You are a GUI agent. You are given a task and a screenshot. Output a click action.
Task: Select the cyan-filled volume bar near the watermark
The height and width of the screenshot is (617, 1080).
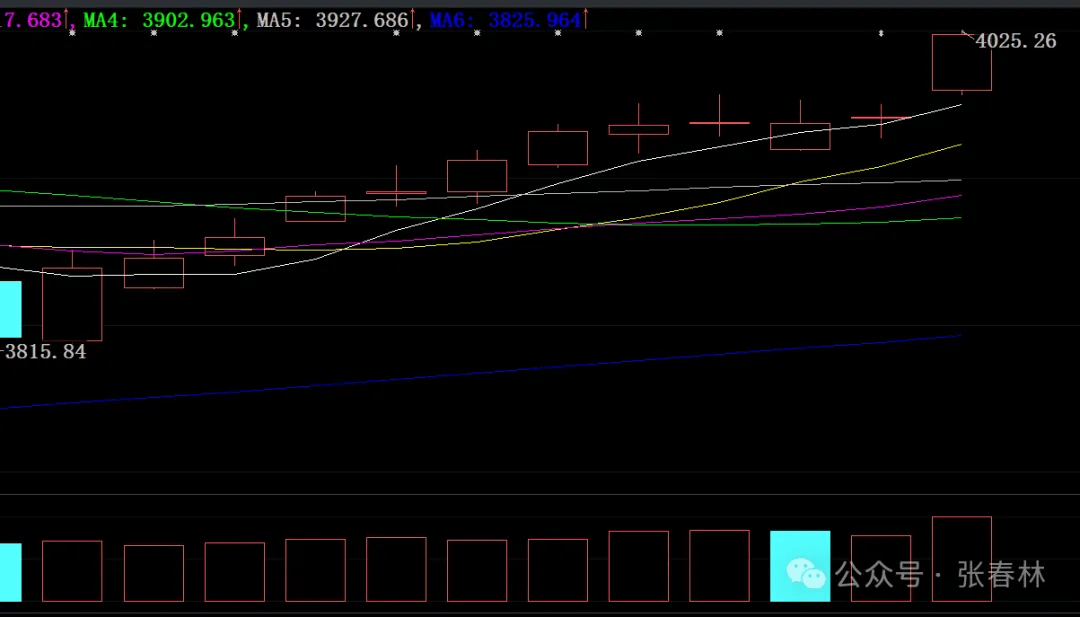pyautogui.click(x=799, y=566)
